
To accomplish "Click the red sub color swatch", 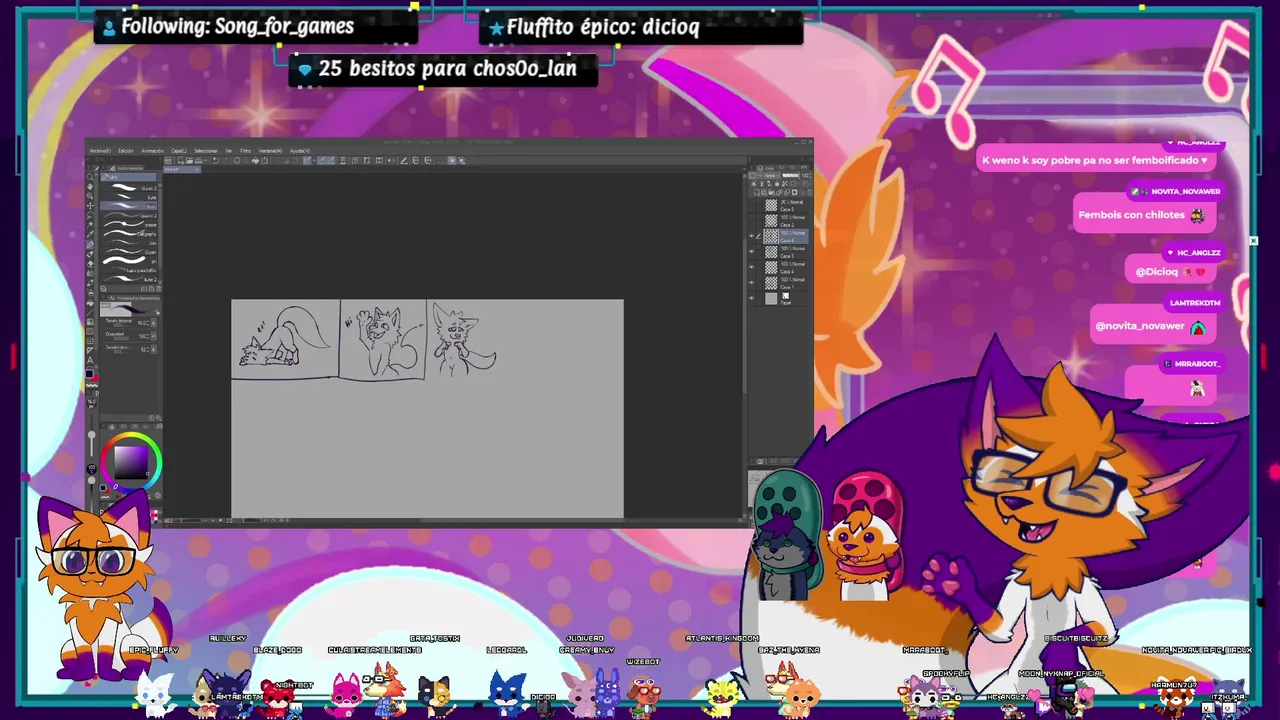I will click(94, 379).
